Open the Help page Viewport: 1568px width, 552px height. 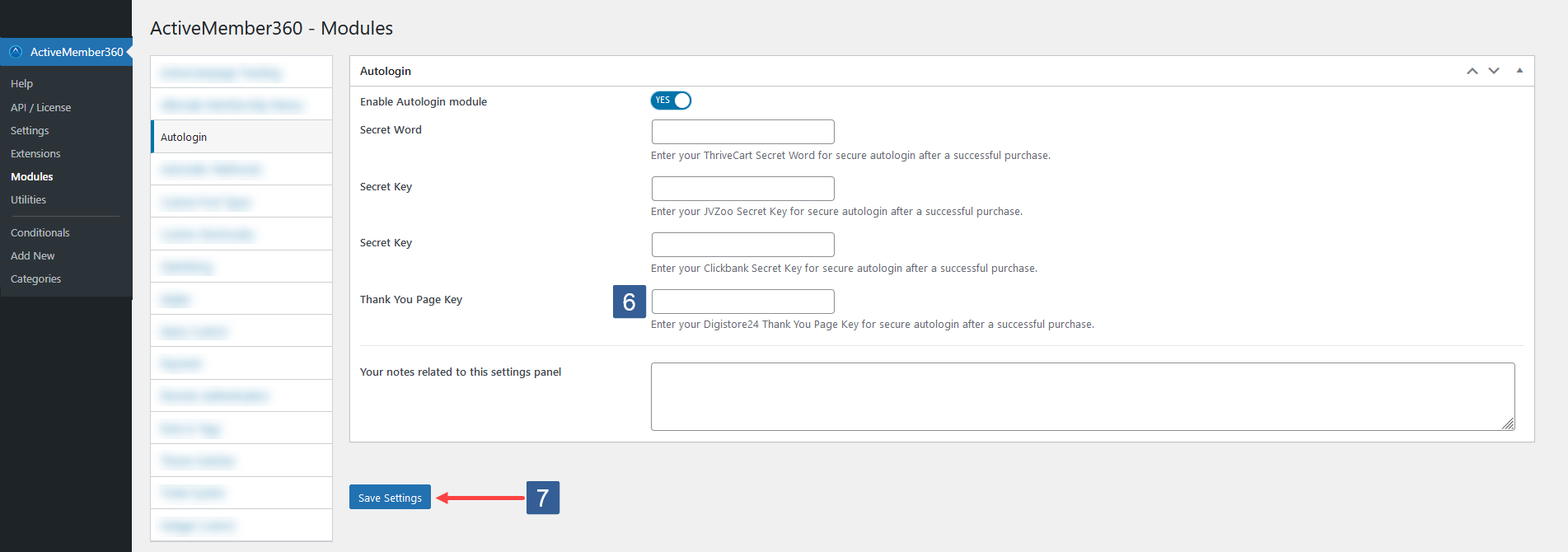click(x=21, y=83)
